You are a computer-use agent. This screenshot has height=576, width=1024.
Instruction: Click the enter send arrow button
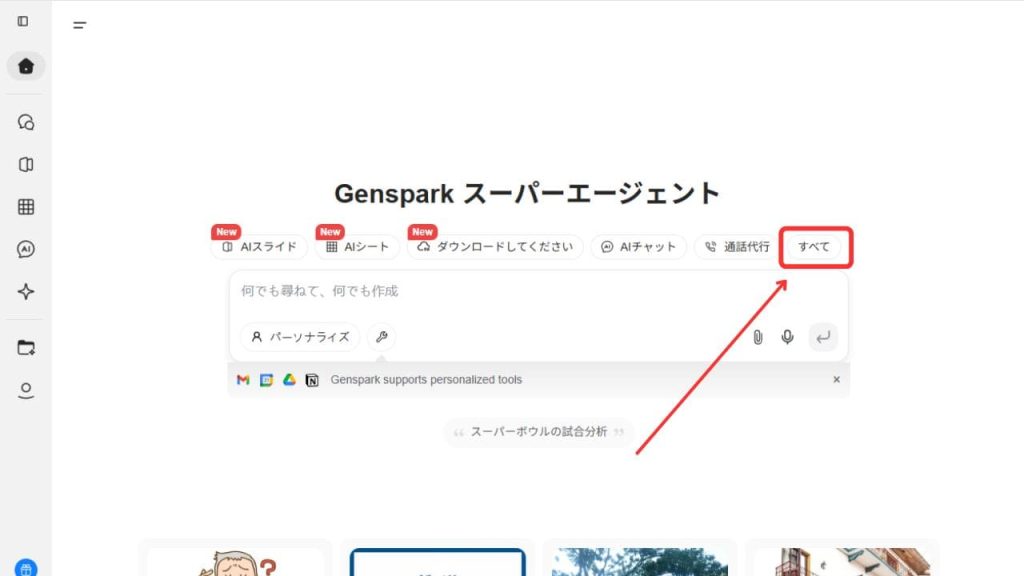(x=823, y=337)
